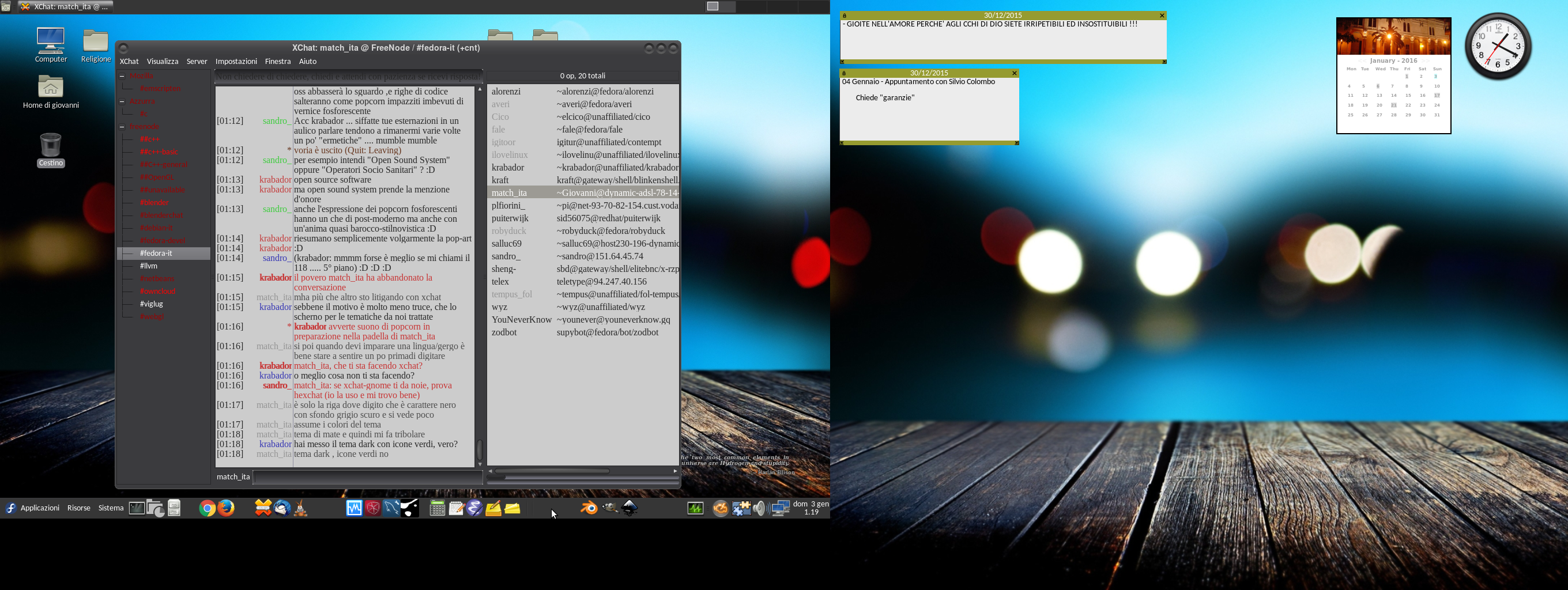Open the Computer desktop icon
Viewport: 1568px width, 590px height.
point(51,45)
